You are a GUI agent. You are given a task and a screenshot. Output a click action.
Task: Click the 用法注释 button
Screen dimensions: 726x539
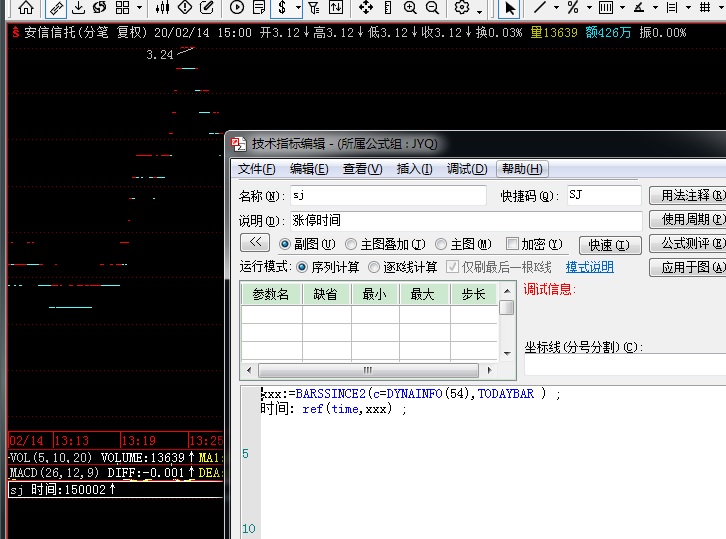coord(688,195)
